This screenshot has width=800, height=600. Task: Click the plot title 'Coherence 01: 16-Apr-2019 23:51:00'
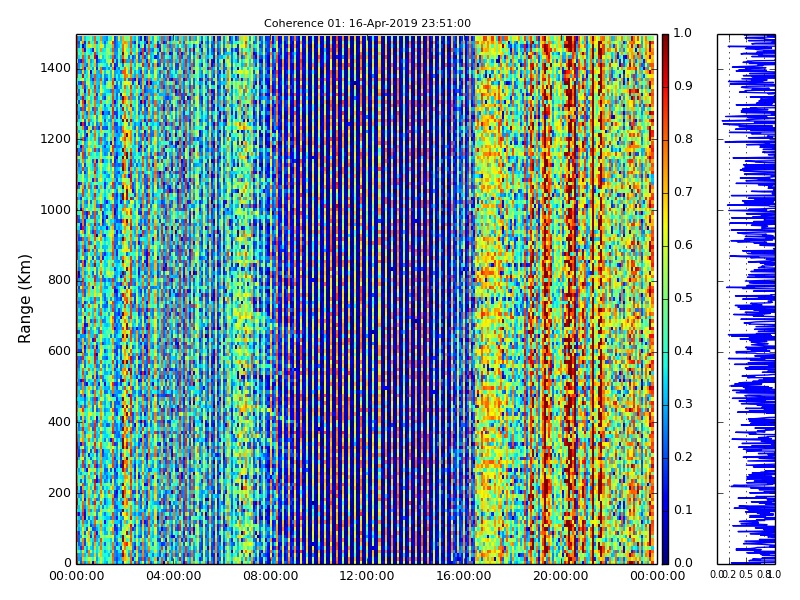point(367,23)
